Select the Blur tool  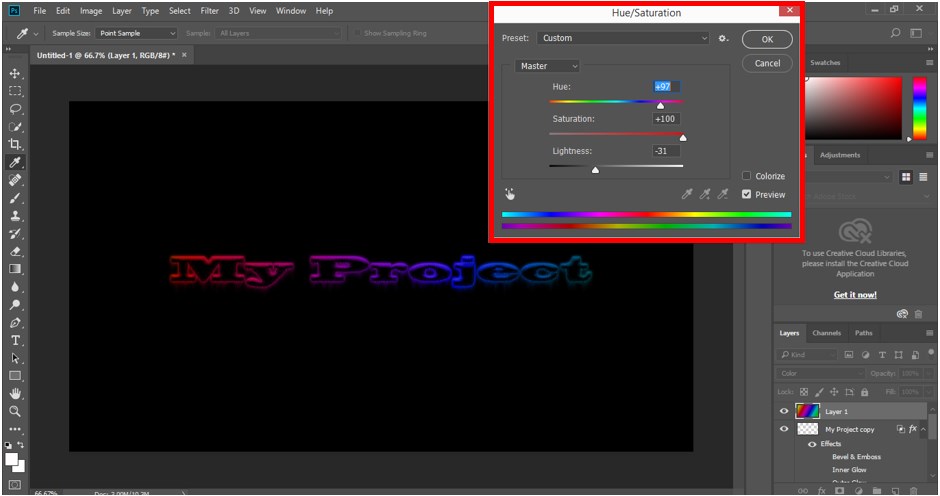tap(14, 287)
